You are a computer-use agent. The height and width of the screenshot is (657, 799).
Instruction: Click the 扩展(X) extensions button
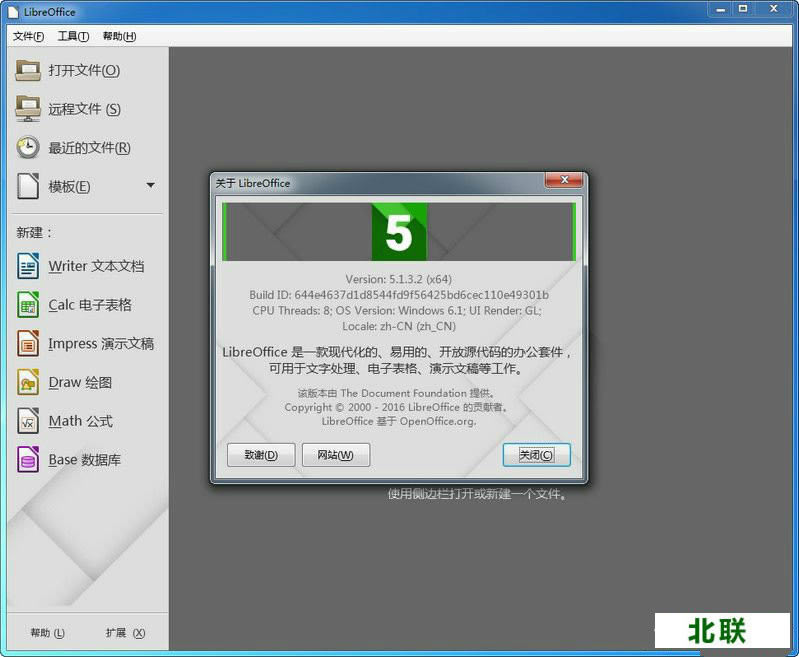[x=125, y=633]
